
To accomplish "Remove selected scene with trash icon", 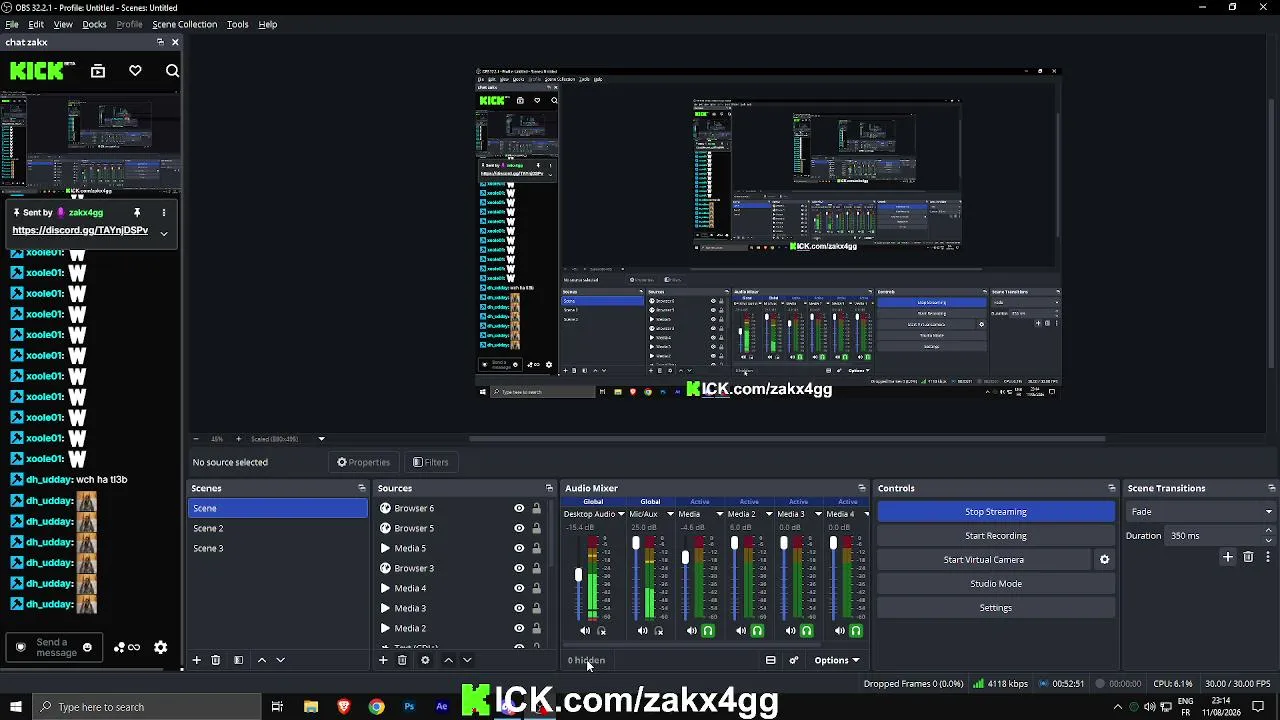I will [x=215, y=660].
